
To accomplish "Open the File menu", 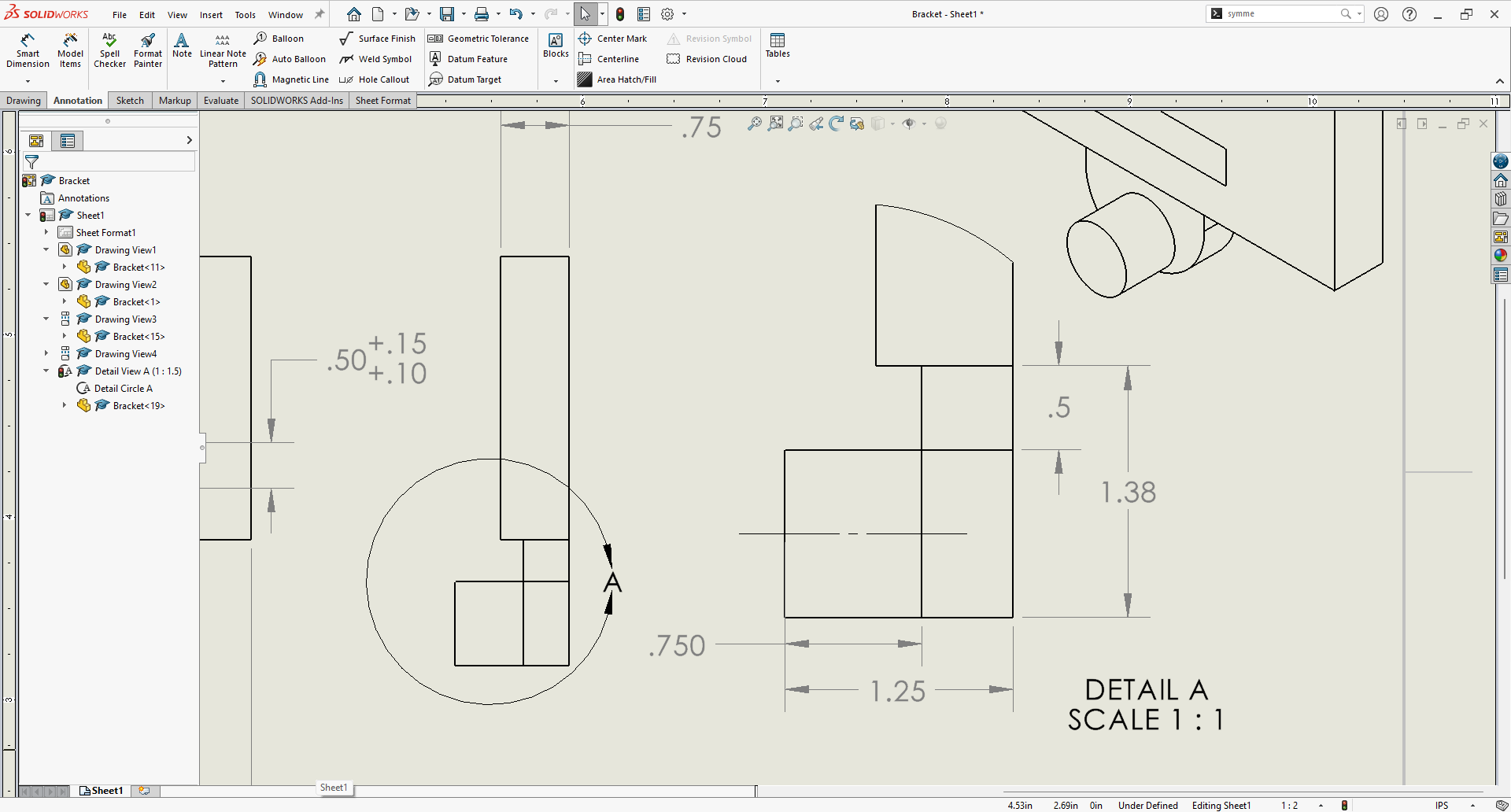I will point(120,15).
